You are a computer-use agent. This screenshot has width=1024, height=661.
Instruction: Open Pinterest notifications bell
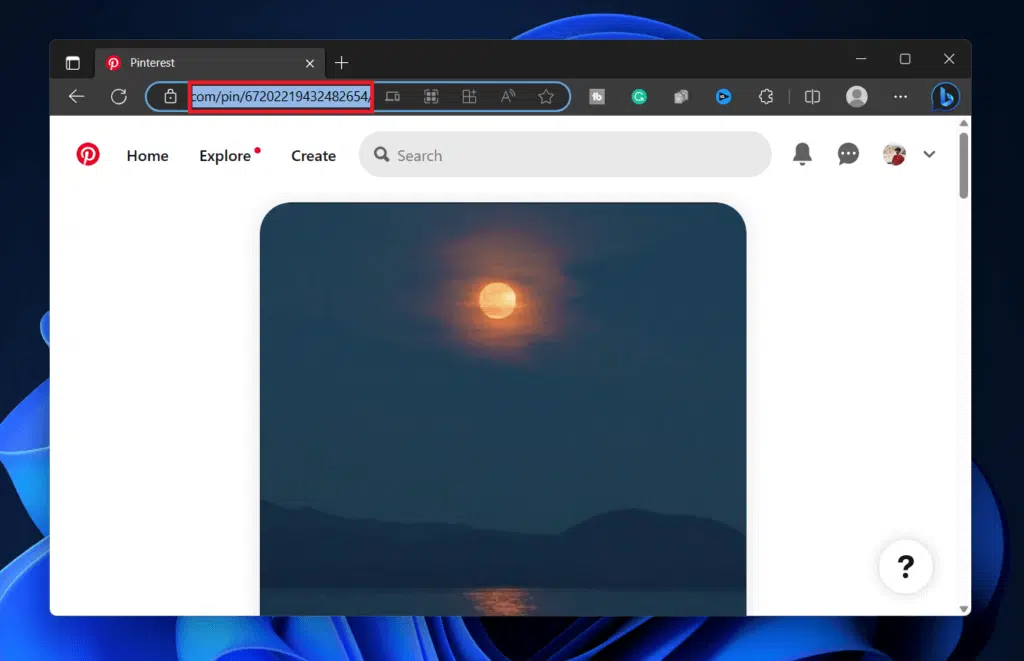pos(802,154)
